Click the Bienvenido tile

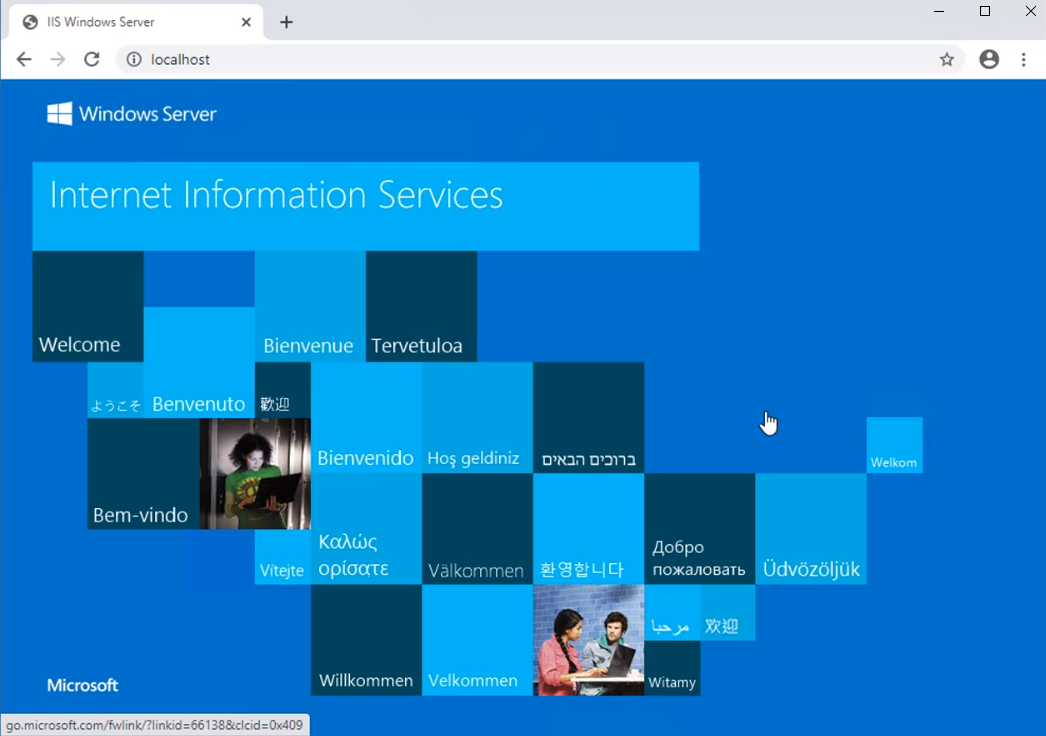pyautogui.click(x=366, y=418)
